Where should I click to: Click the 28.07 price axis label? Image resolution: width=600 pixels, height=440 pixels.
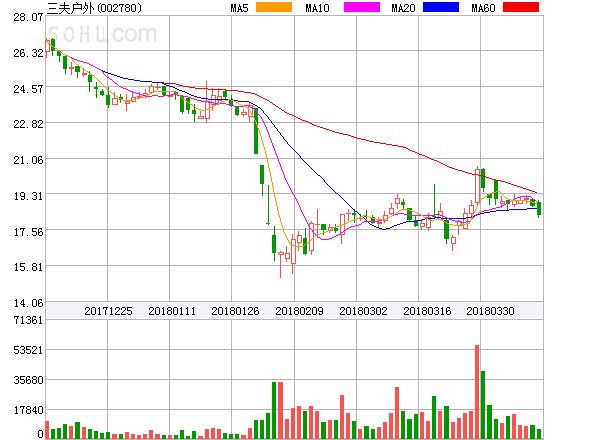tap(28, 17)
